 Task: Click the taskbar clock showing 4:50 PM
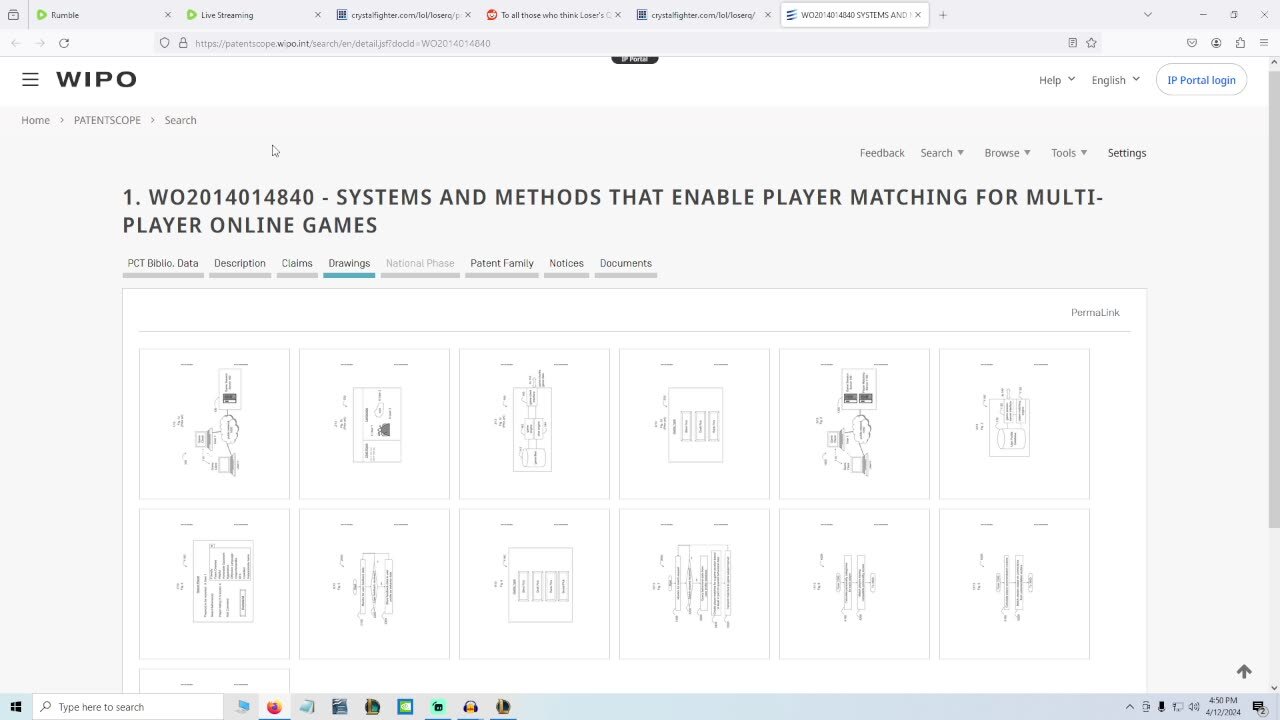pos(1224,706)
